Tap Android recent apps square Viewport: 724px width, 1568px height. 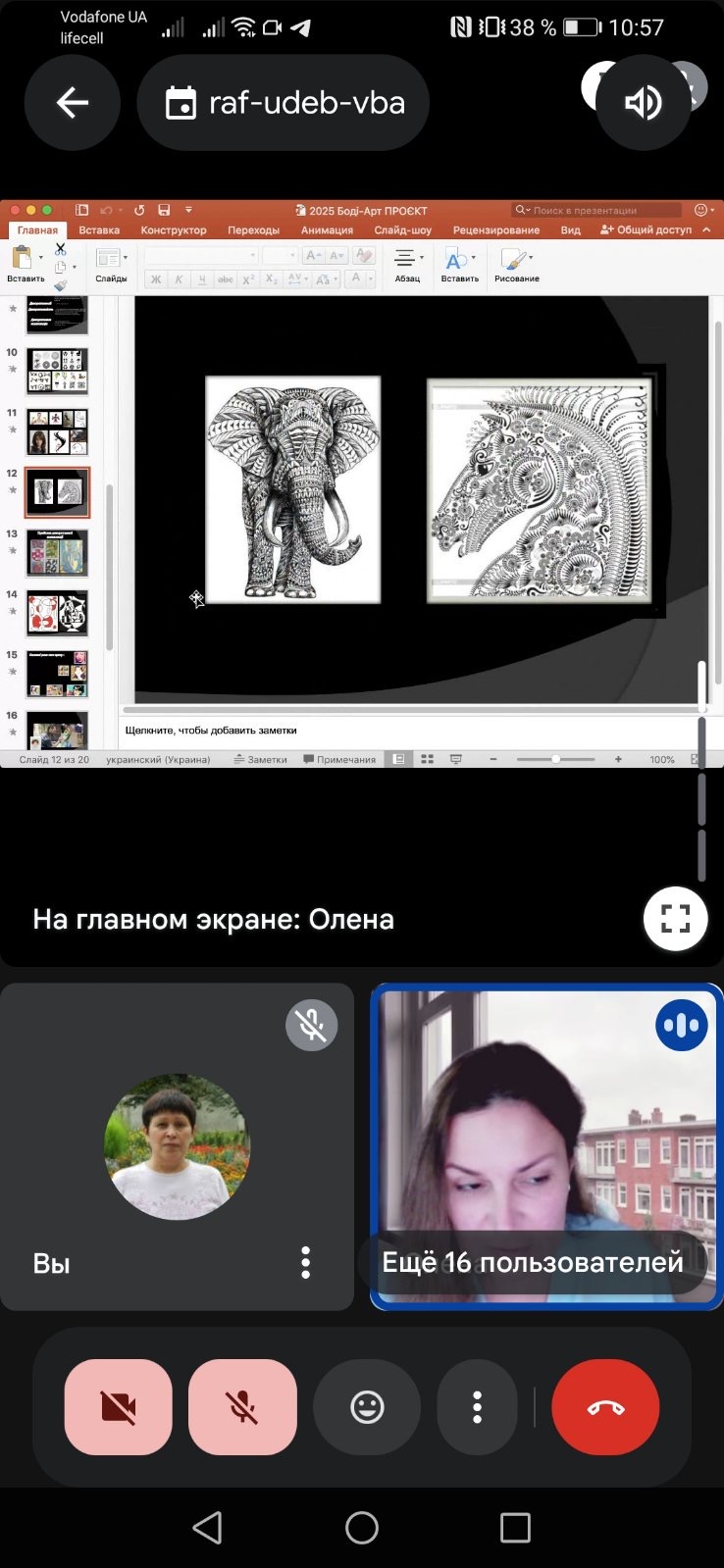pos(515,1527)
